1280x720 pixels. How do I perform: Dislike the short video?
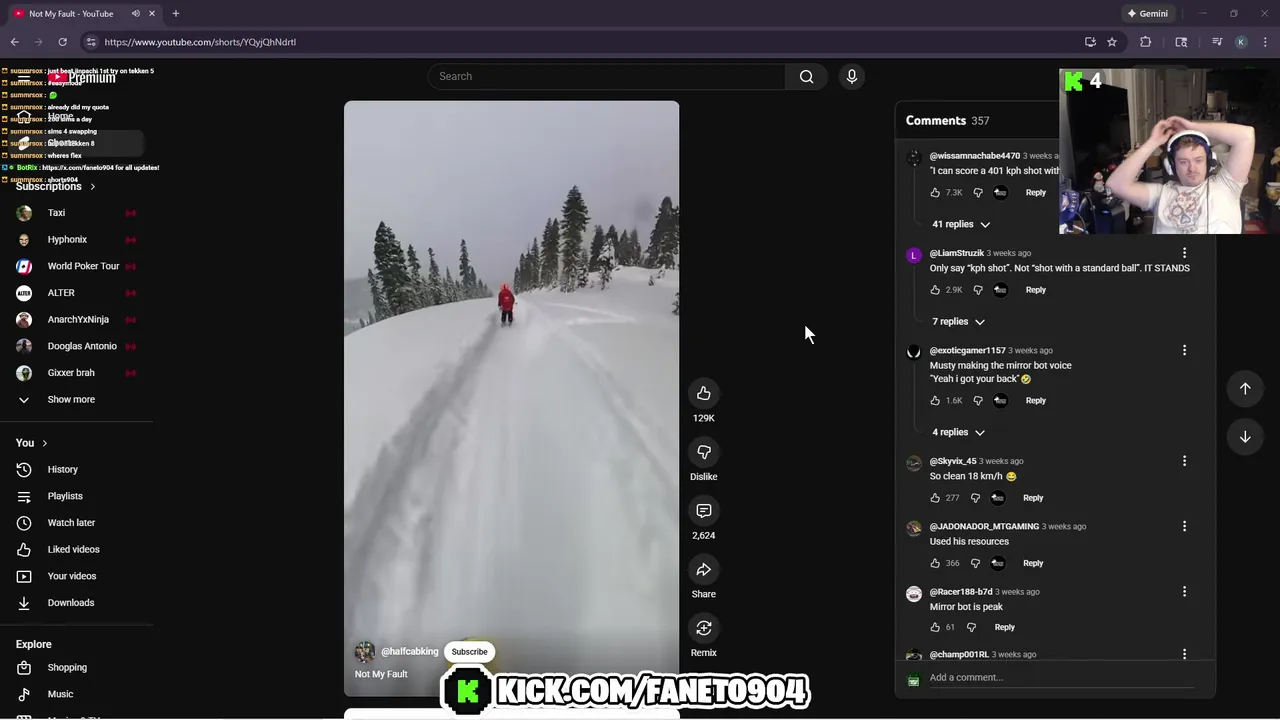[x=704, y=452]
